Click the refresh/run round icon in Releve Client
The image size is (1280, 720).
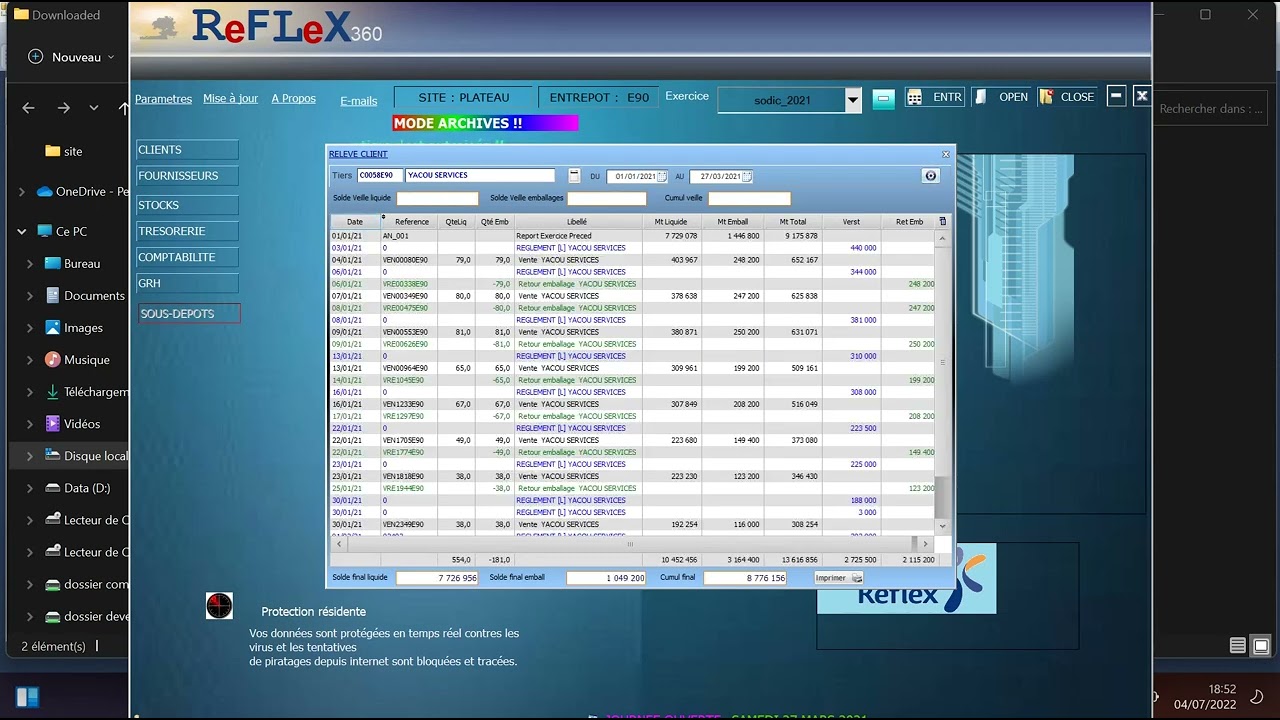tap(931, 175)
